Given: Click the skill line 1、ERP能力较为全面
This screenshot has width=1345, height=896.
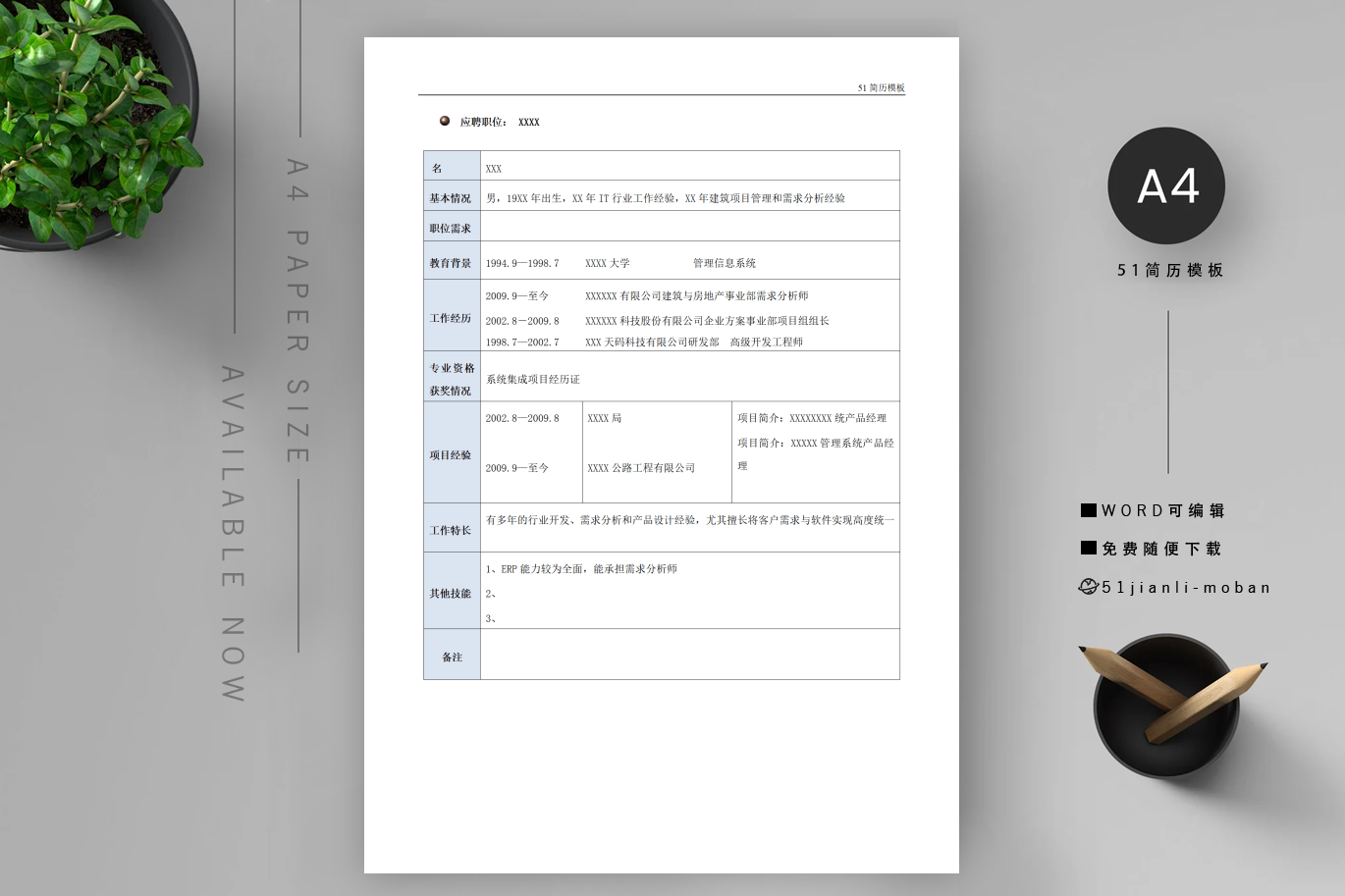Looking at the screenshot, I should coord(581,569).
